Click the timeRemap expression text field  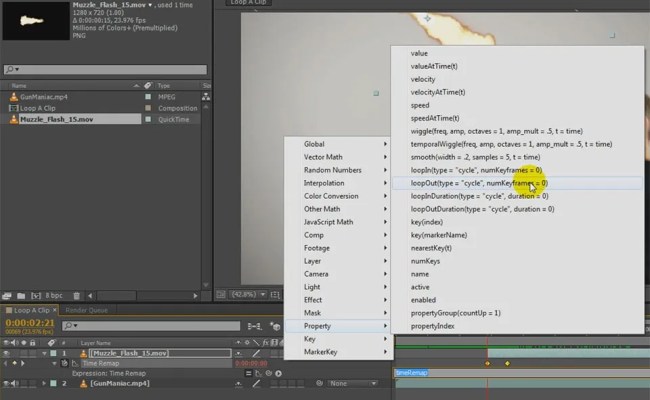521,373
